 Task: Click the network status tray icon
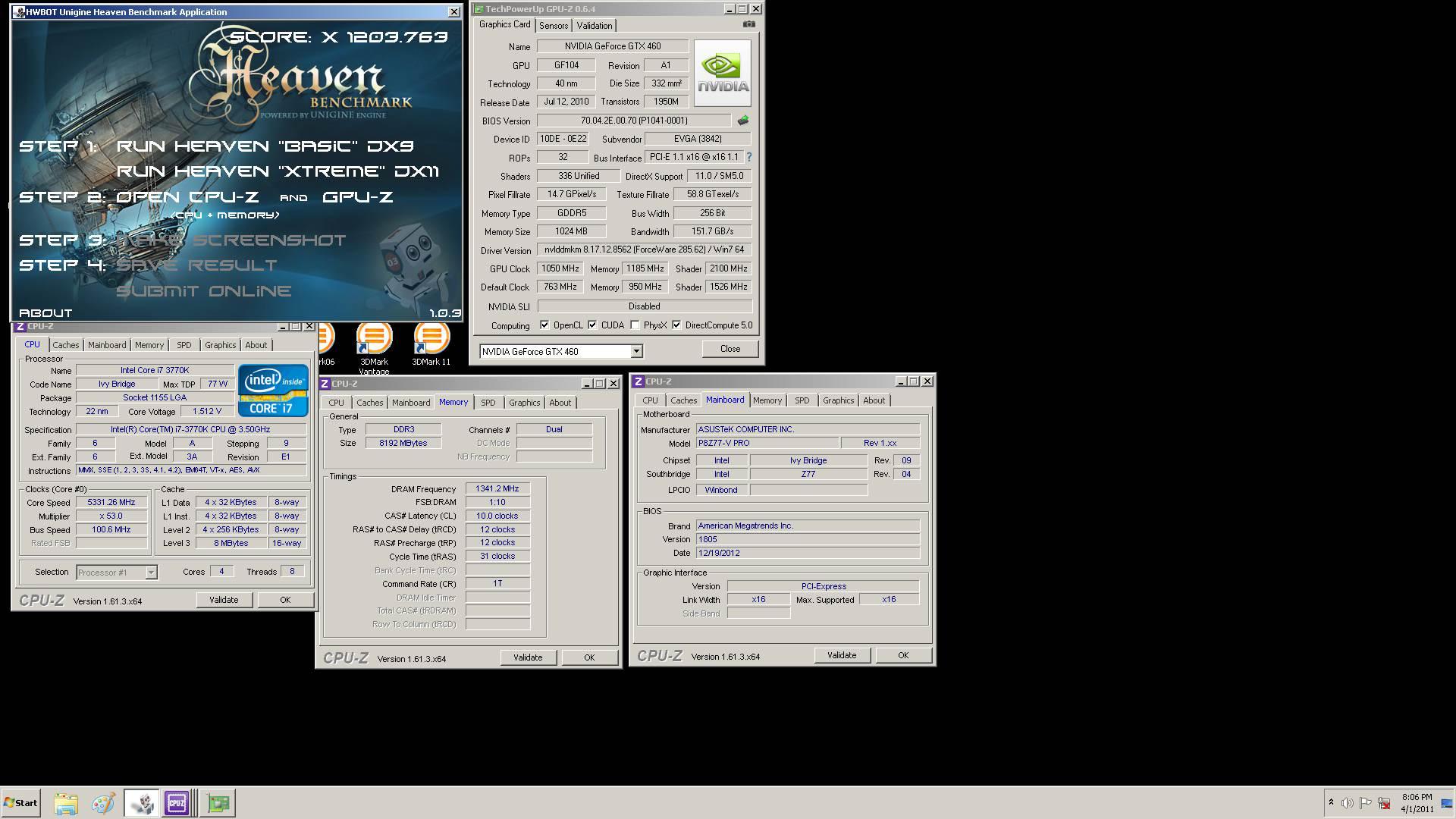[1384, 803]
